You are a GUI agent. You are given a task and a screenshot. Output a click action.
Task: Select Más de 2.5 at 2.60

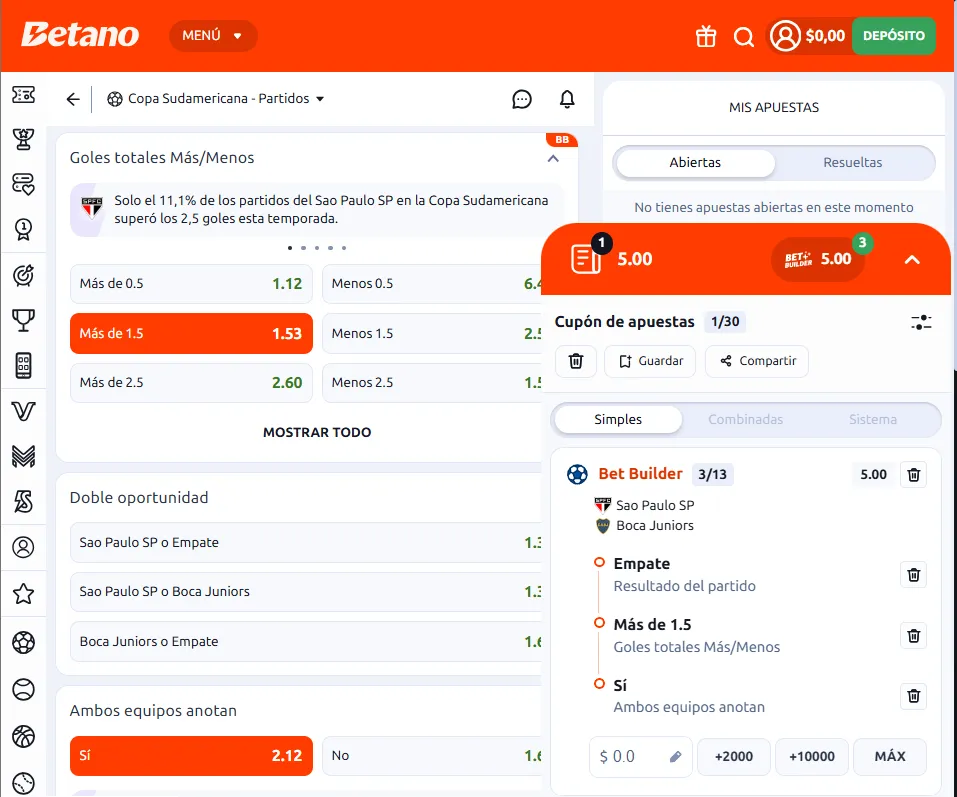191,383
